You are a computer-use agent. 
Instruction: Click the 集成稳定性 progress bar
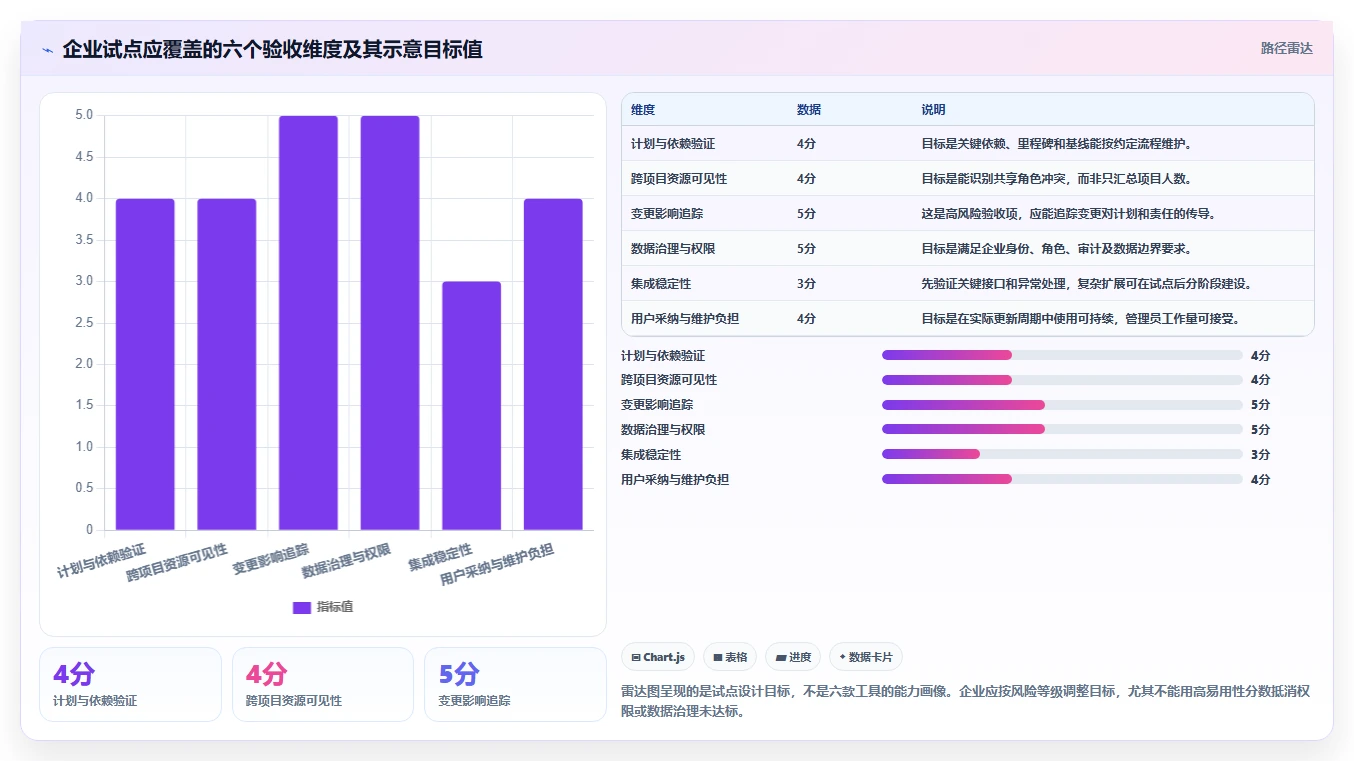(1062, 454)
